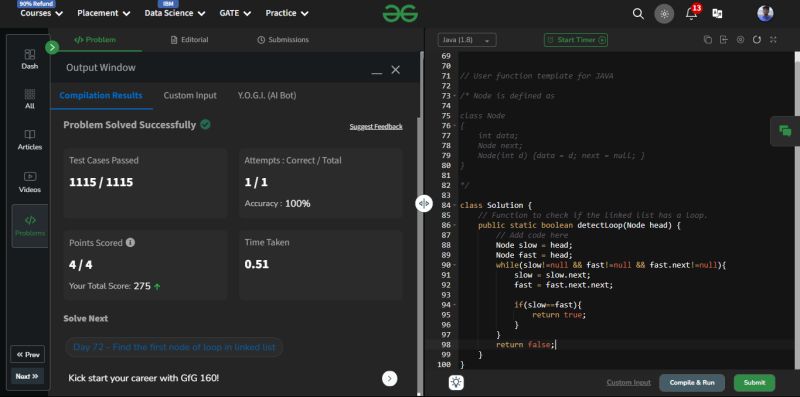Click the Custom Input link below editor
Image resolution: width=800 pixels, height=397 pixels.
629,383
